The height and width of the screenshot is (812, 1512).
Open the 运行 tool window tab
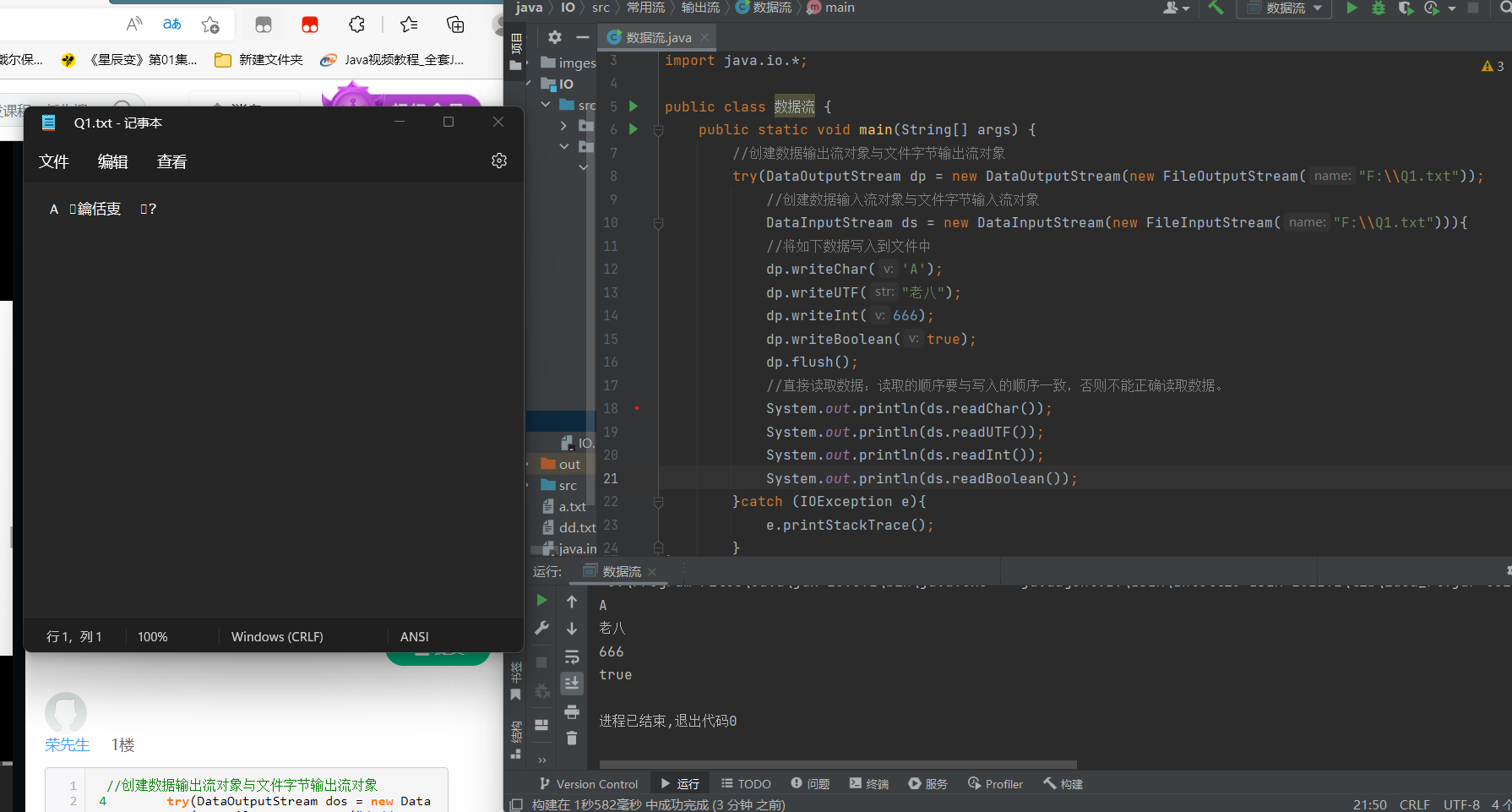click(x=680, y=784)
